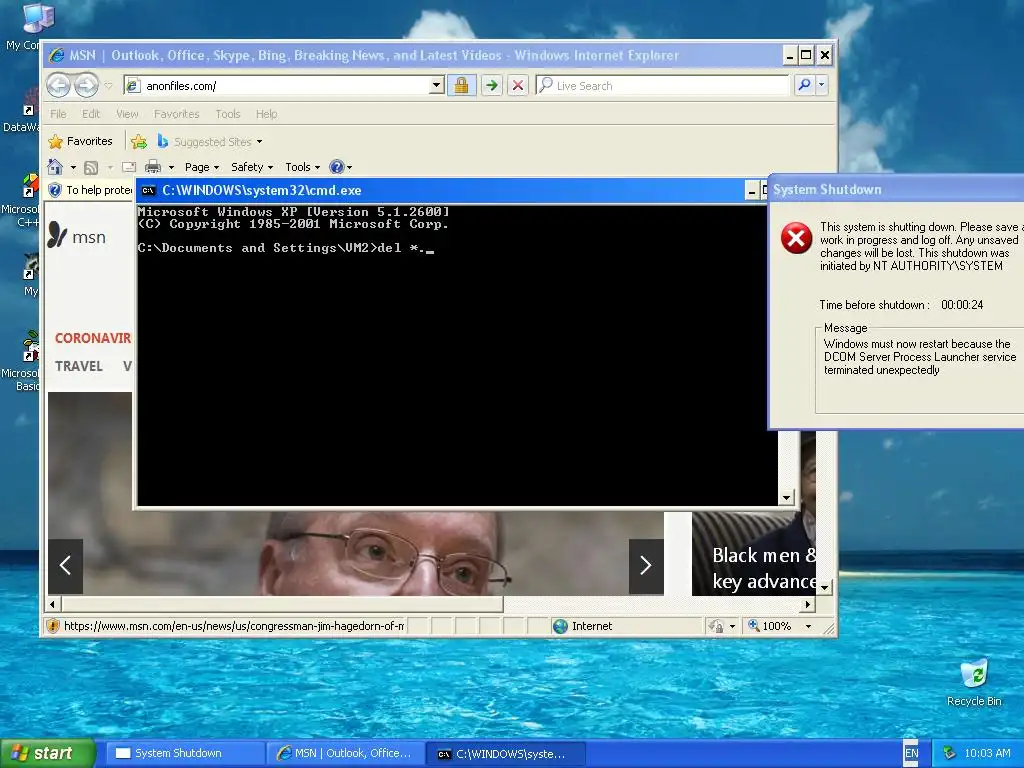Click the 10:03 AM taskbar clock
The height and width of the screenshot is (768, 1024).
pyautogui.click(x=987, y=753)
